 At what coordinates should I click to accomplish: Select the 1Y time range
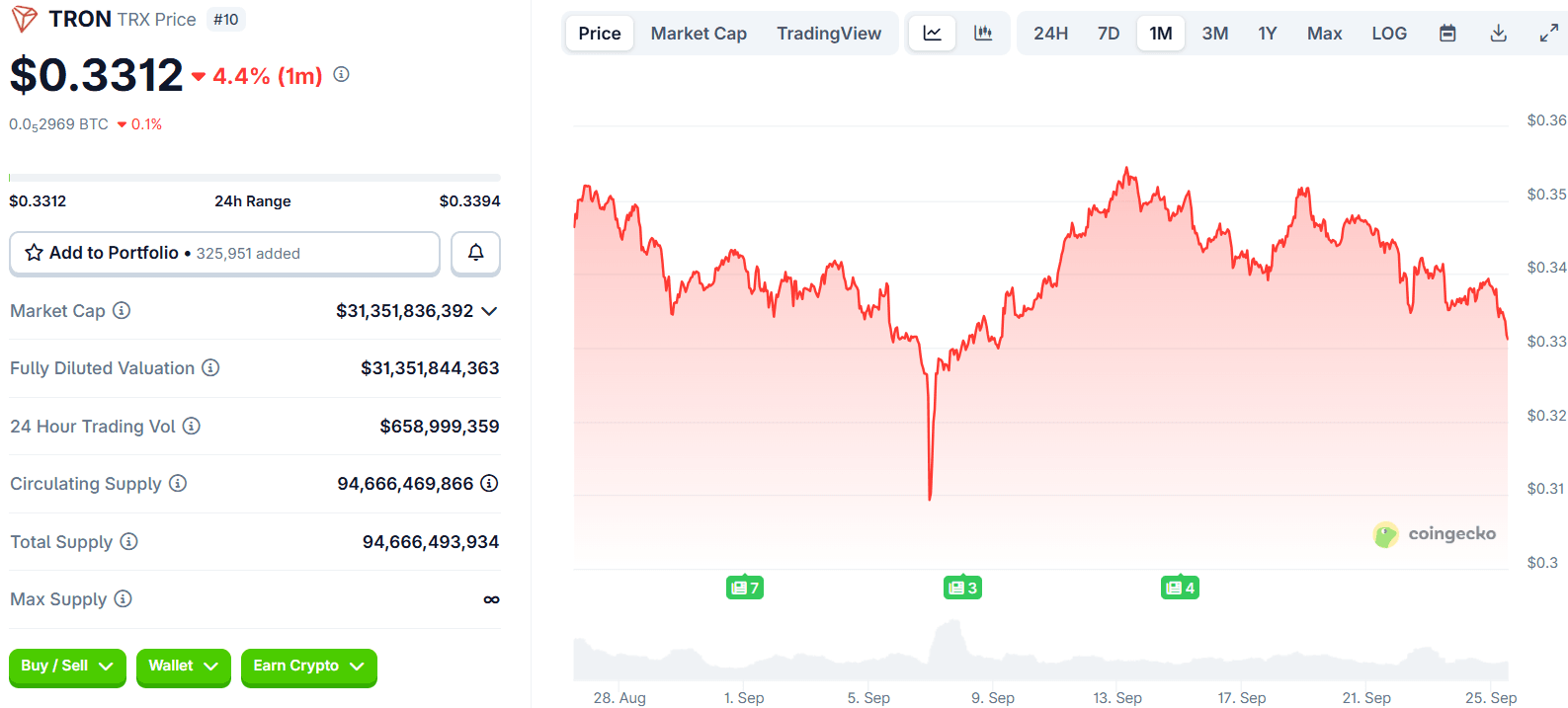(x=1267, y=34)
